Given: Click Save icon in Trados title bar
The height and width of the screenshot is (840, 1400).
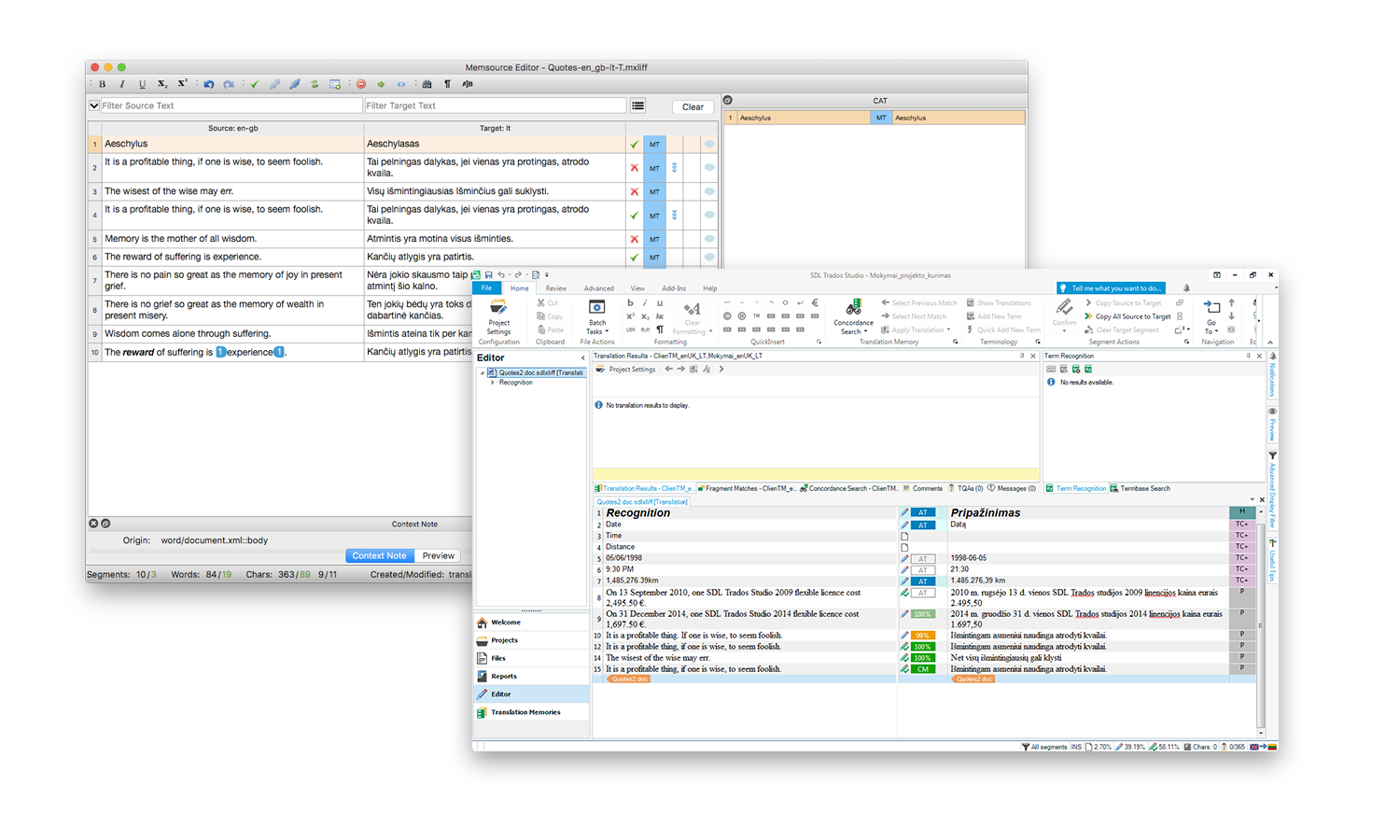Looking at the screenshot, I should [488, 275].
